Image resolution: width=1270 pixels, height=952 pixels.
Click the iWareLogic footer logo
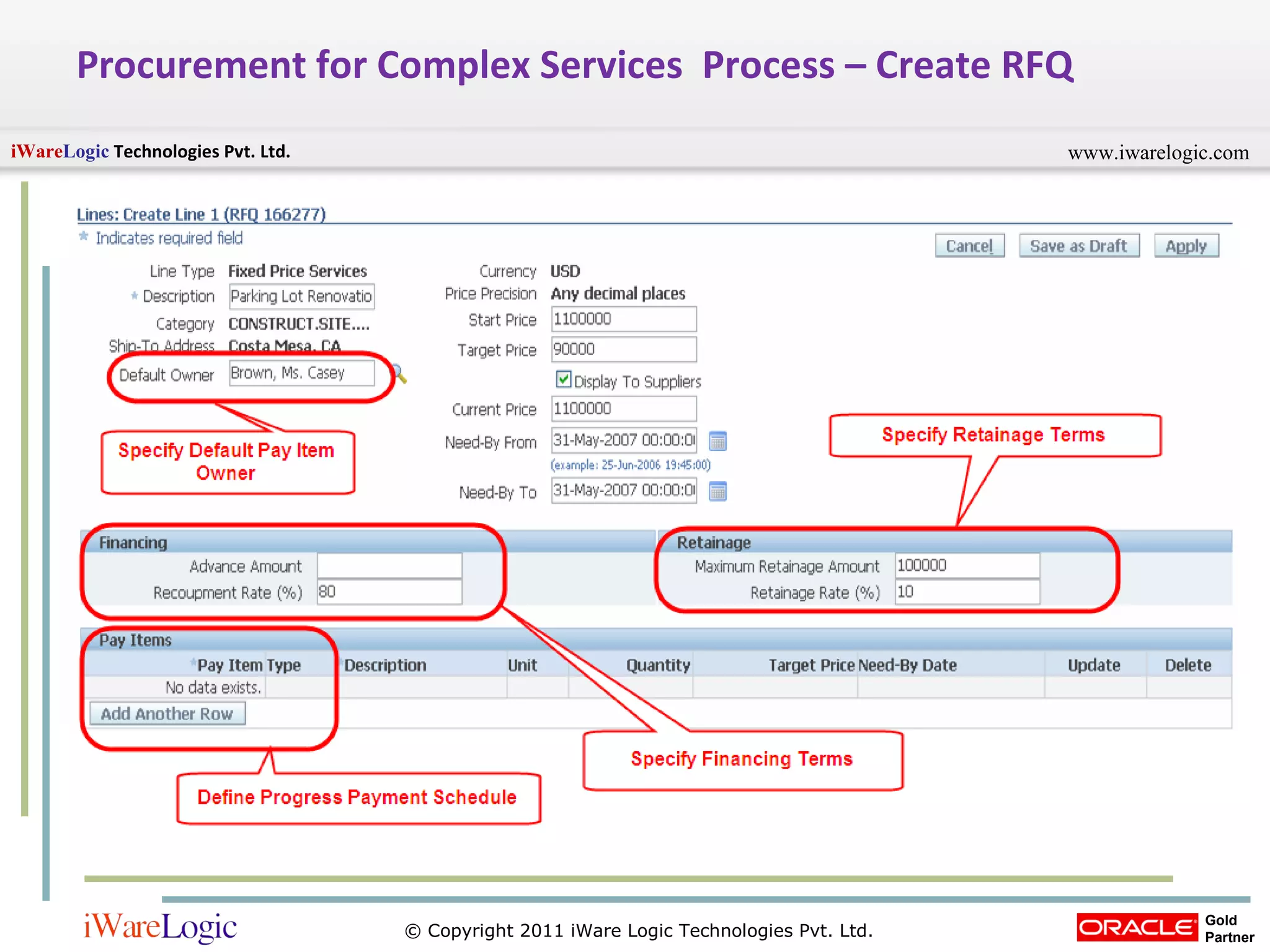point(160,927)
